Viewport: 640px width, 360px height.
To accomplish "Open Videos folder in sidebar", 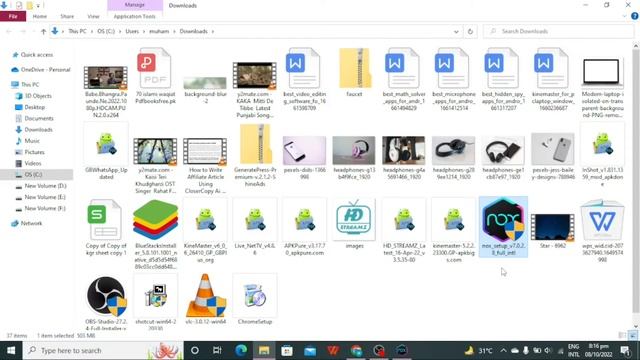I will (x=33, y=163).
